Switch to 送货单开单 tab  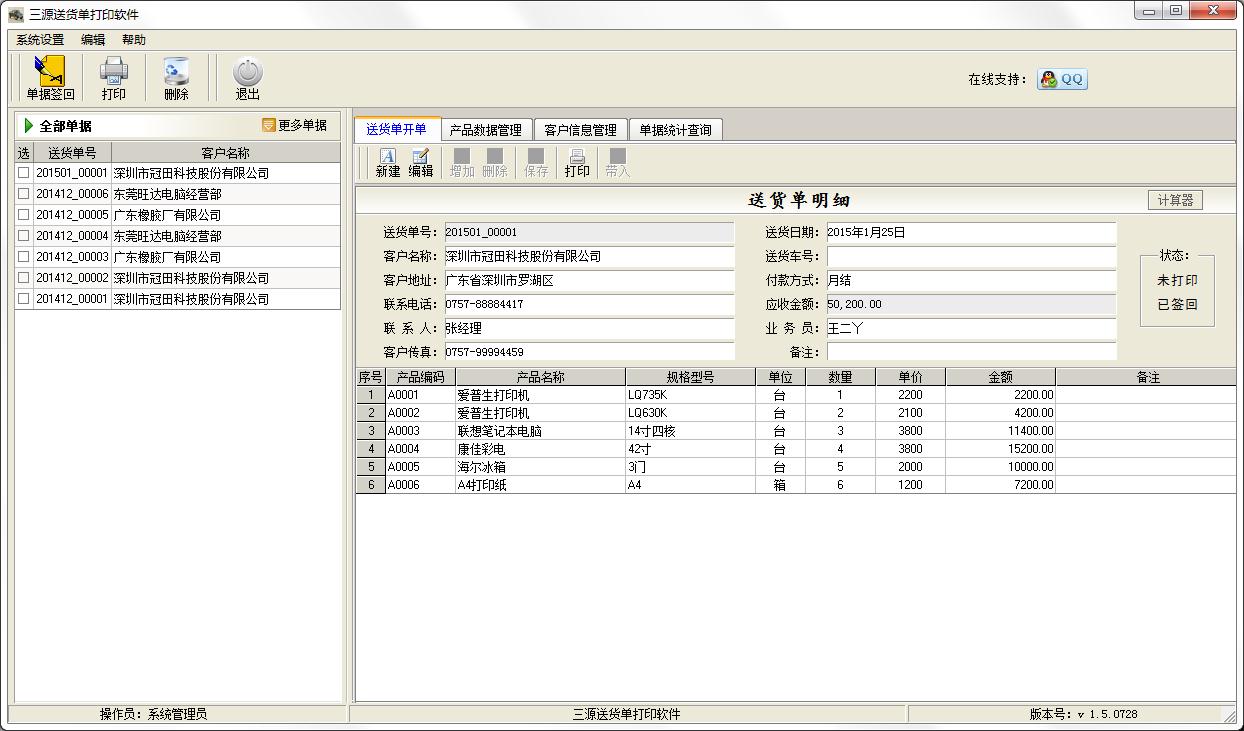pyautogui.click(x=397, y=129)
